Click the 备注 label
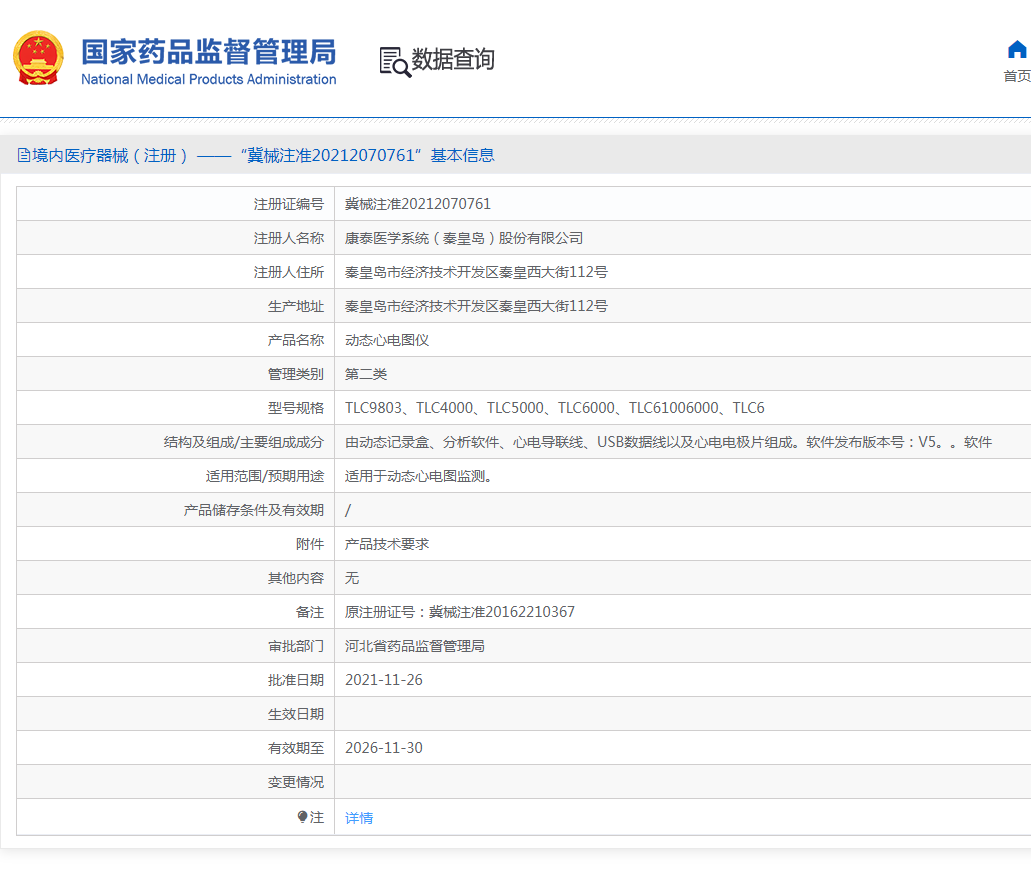 tap(310, 612)
